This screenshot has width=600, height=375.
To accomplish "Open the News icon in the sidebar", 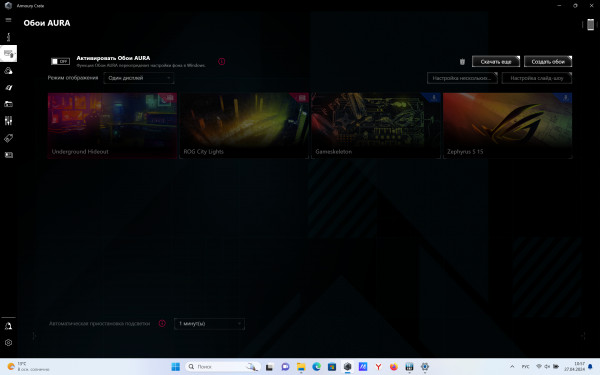I will coord(8,155).
